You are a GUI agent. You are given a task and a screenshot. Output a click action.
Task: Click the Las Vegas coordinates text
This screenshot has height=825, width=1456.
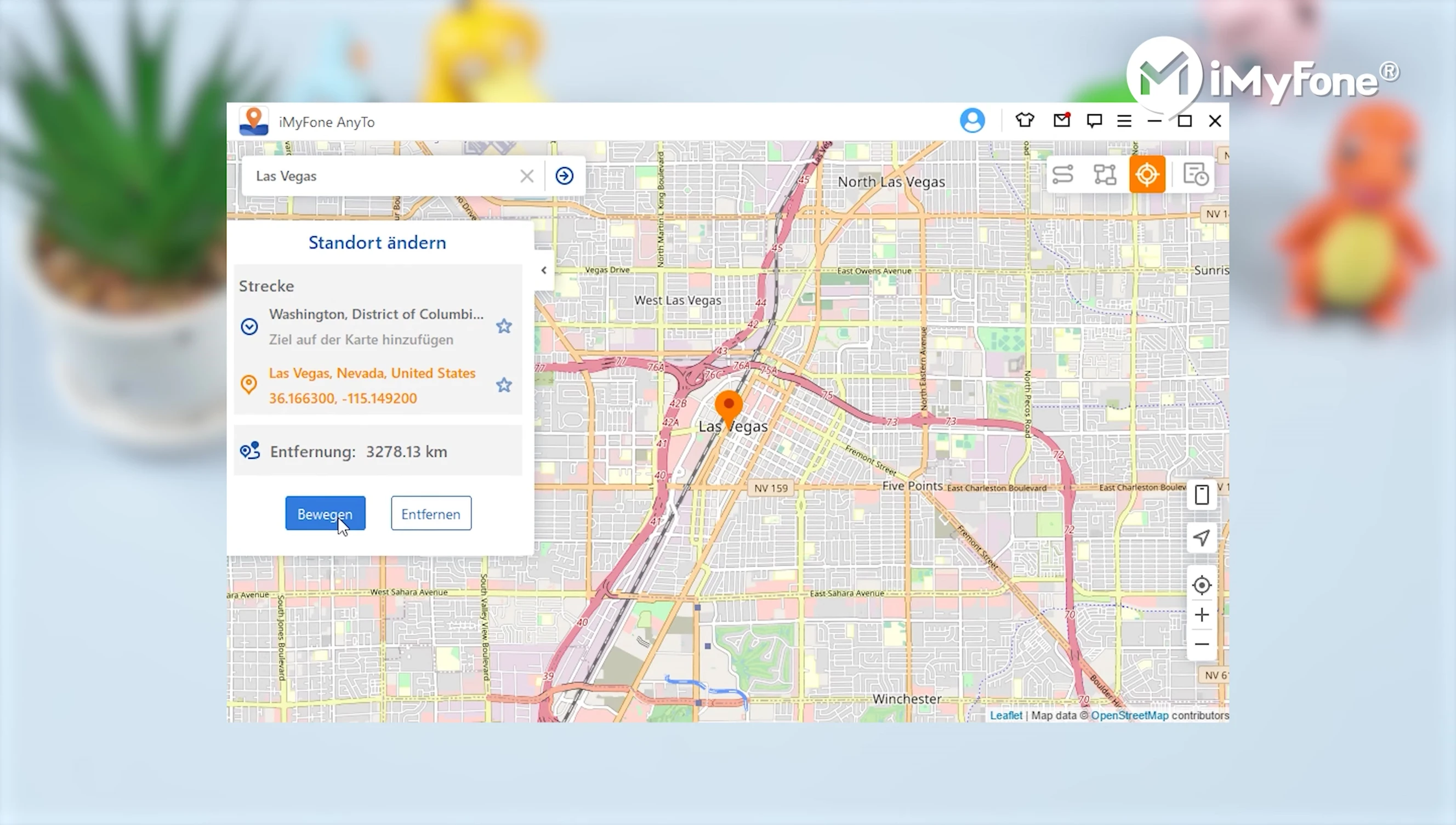tap(343, 399)
